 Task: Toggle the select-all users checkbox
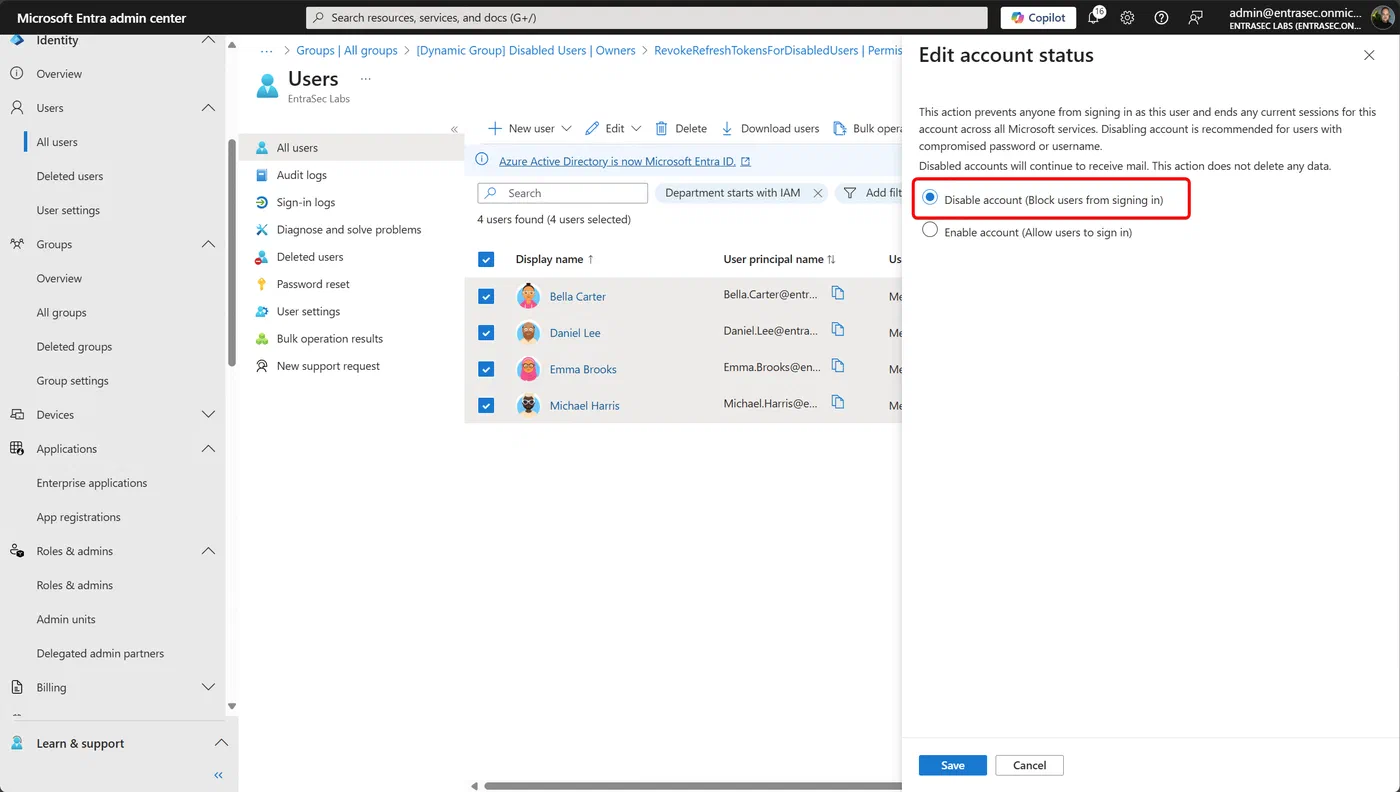[x=486, y=259]
